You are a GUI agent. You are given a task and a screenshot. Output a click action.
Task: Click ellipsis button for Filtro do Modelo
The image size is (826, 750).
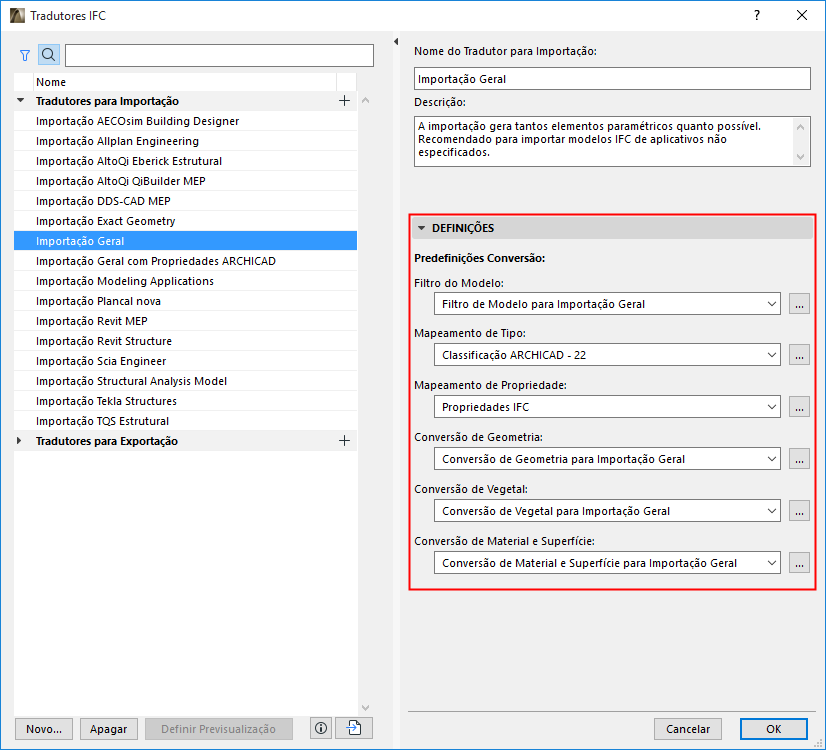tap(799, 304)
